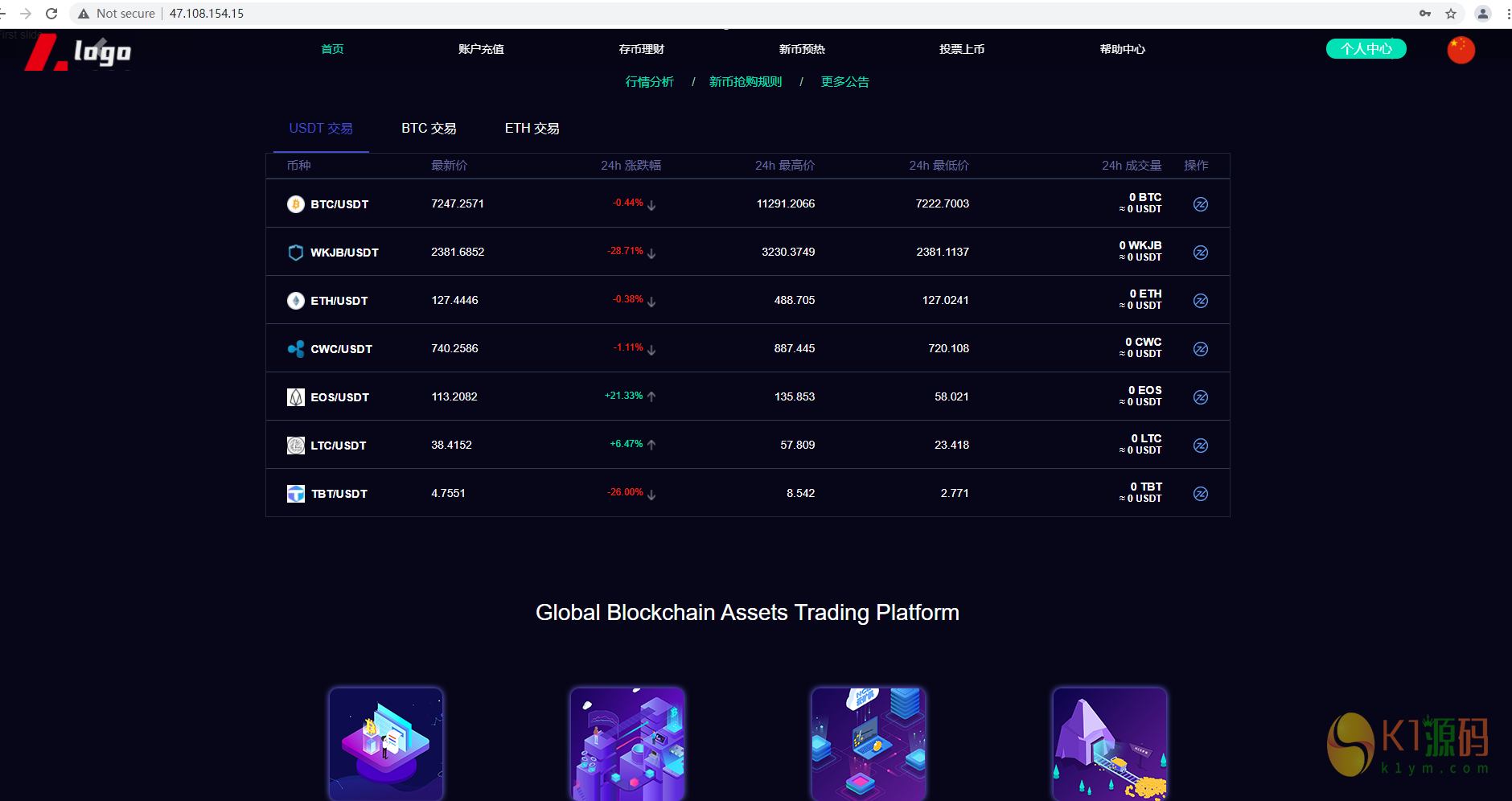Bookmark this page with the star icon
Screen dimensions: 1512x801
pos(1451,14)
